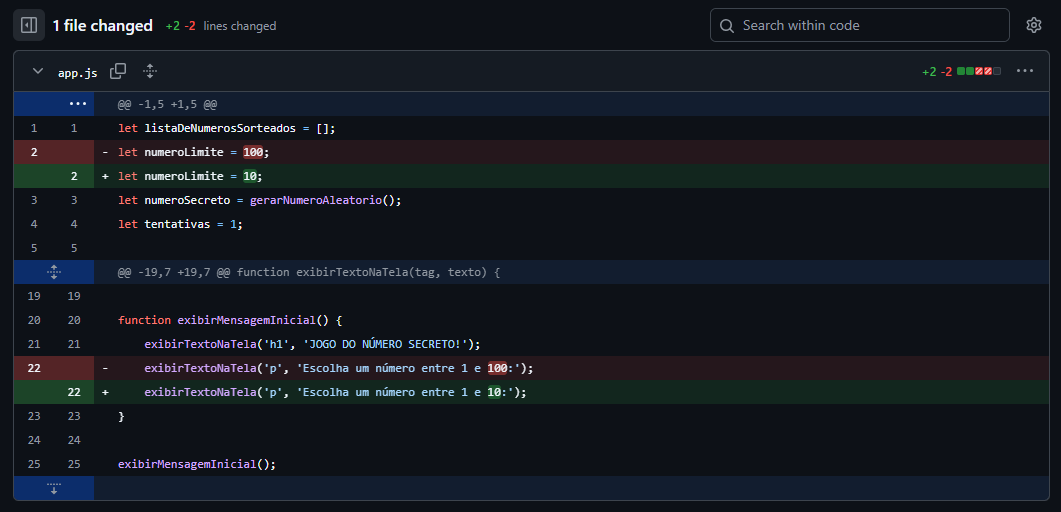Click 'function exibirMensagemInicial() {' line
This screenshot has height=512, width=1061.
click(x=230, y=320)
